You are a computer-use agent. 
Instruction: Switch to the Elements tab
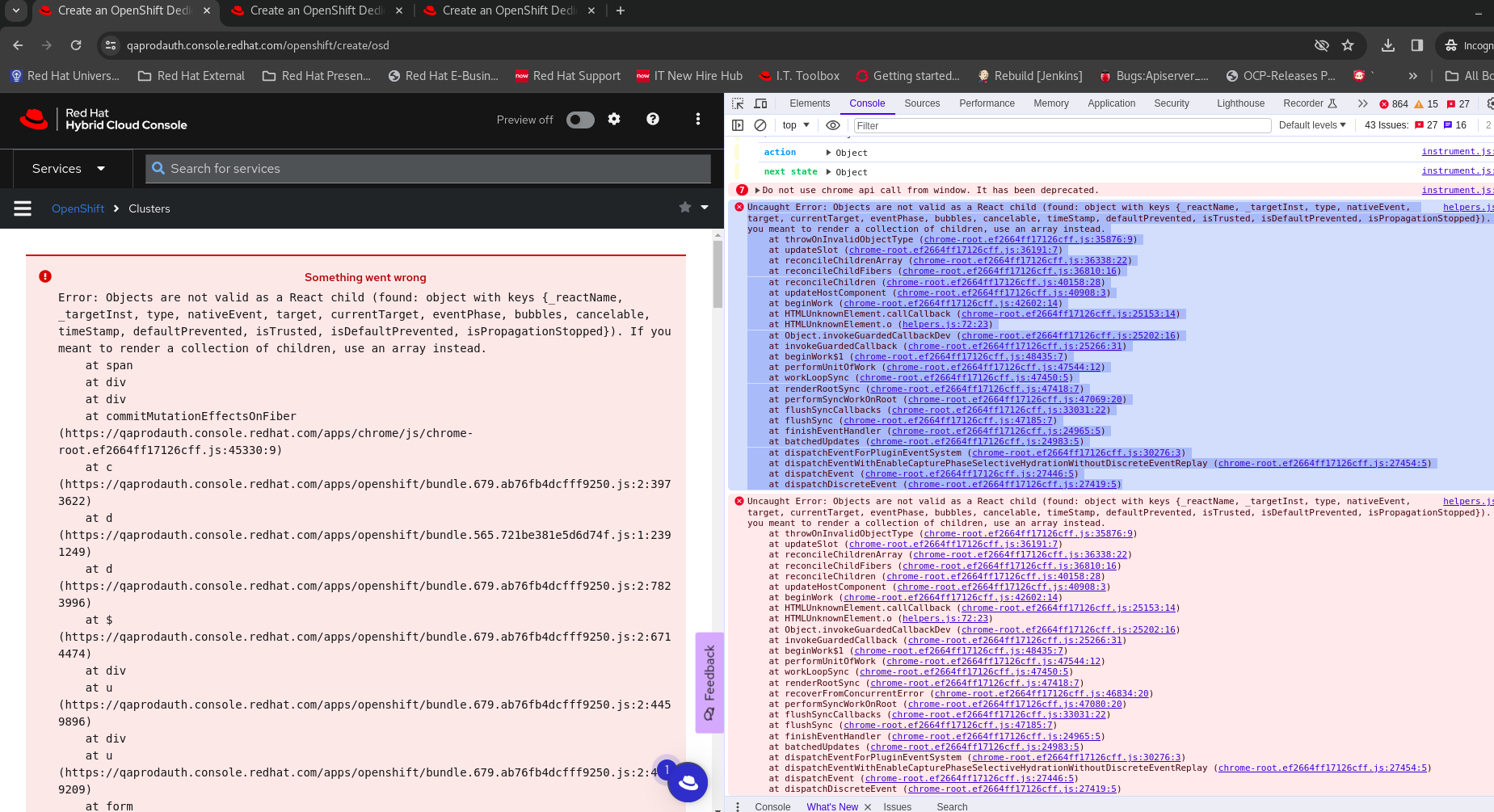[810, 103]
